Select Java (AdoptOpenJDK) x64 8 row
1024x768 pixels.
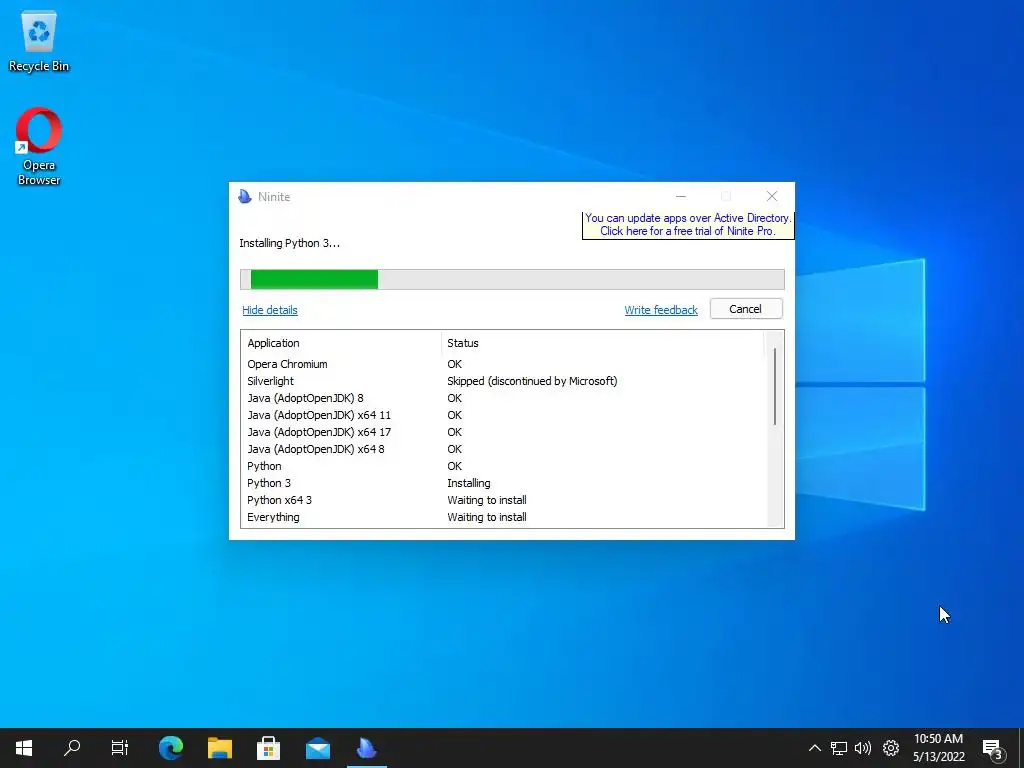[503, 449]
